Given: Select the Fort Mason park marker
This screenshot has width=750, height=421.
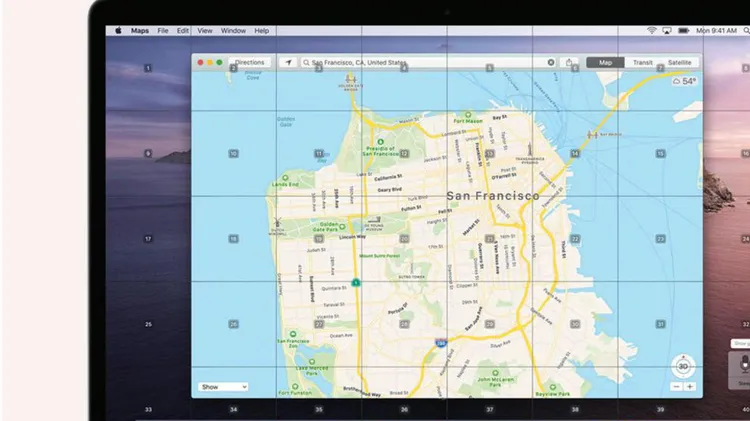Looking at the screenshot, I should (x=468, y=115).
